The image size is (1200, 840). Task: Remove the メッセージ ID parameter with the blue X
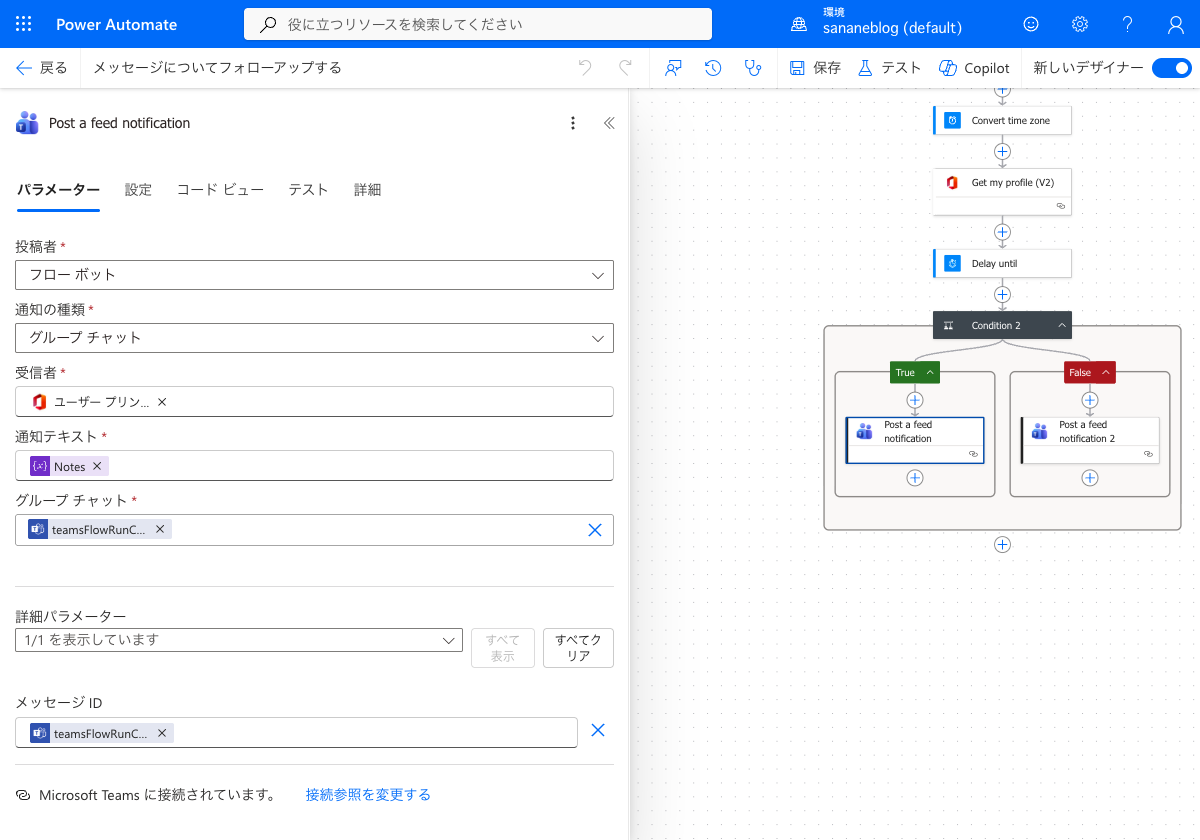(598, 730)
